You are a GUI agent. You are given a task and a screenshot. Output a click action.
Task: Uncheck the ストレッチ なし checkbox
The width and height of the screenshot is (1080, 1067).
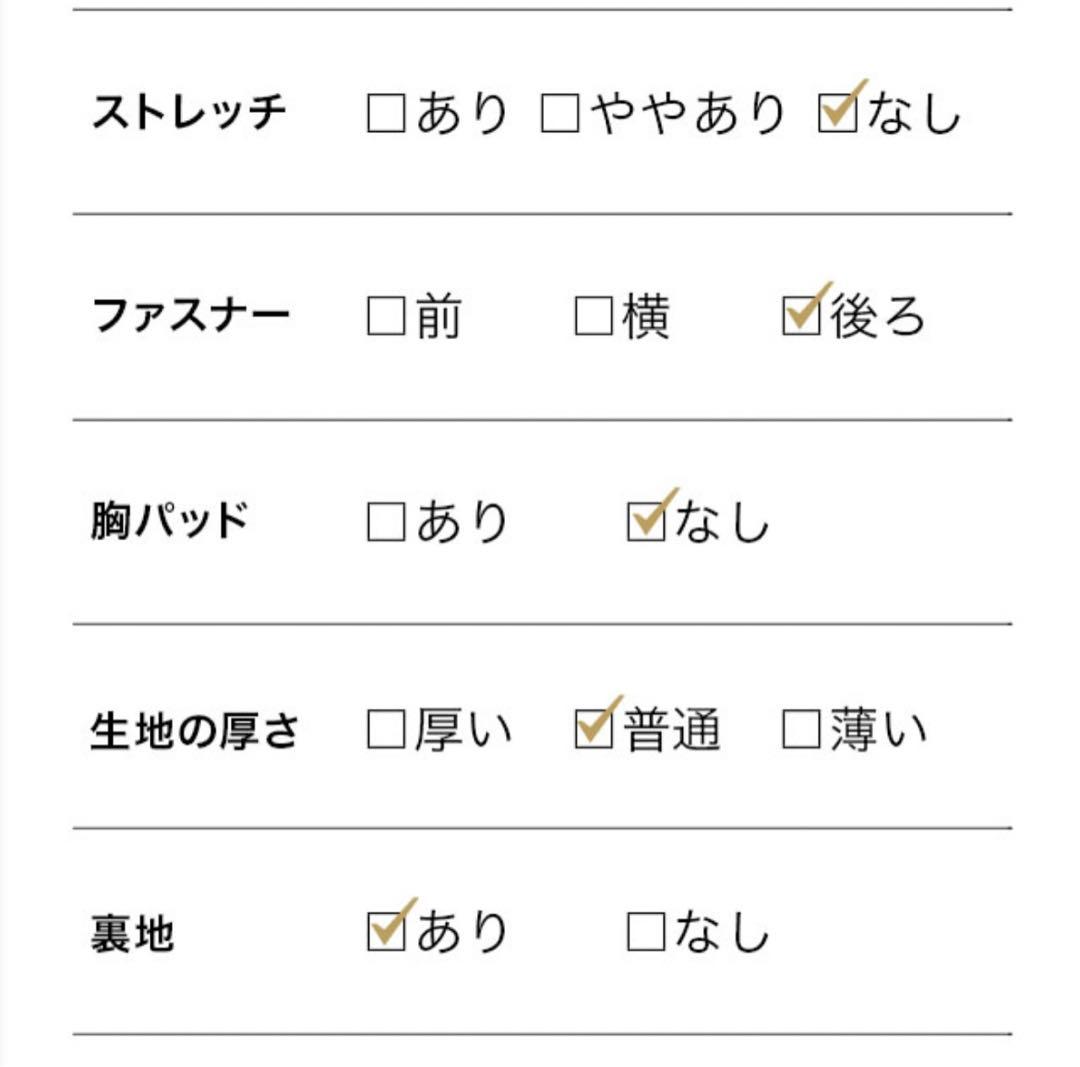838,113
